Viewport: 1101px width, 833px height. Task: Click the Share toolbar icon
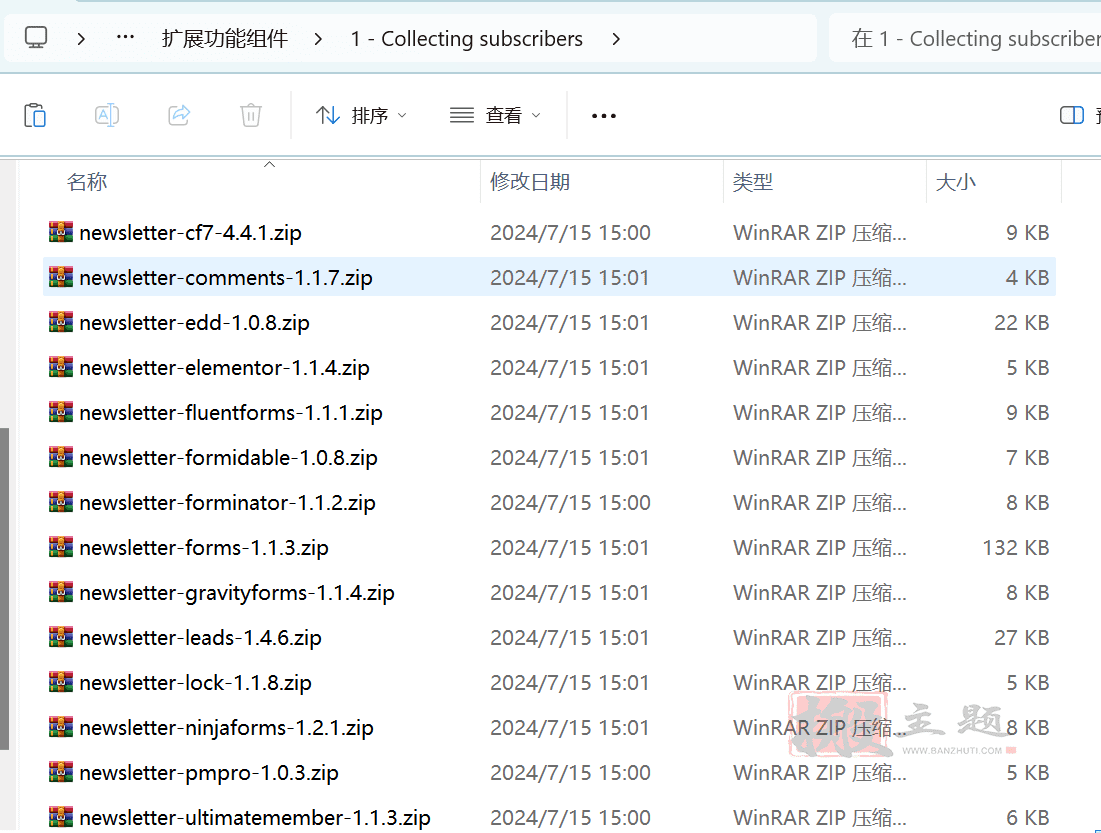(x=179, y=115)
